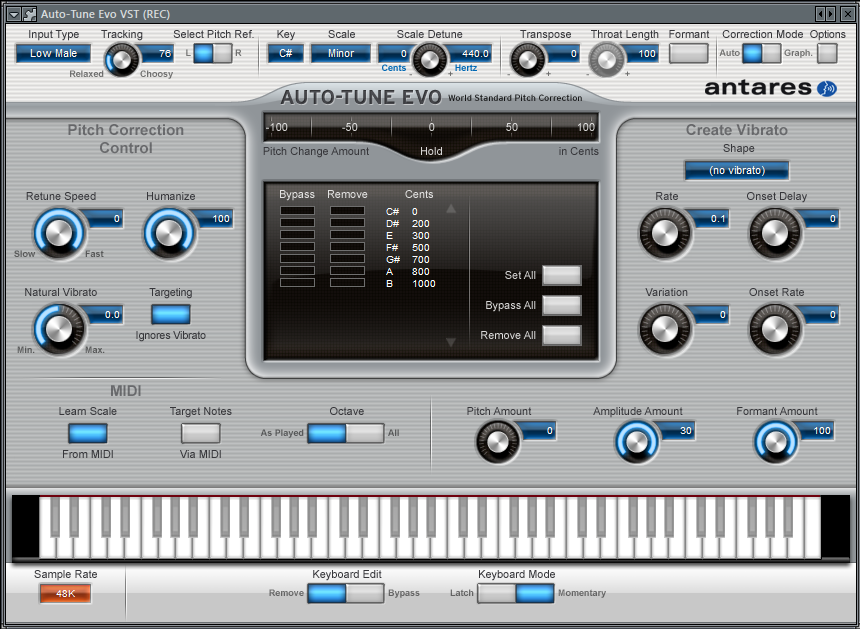Click the Tracking value field 76

(157, 54)
